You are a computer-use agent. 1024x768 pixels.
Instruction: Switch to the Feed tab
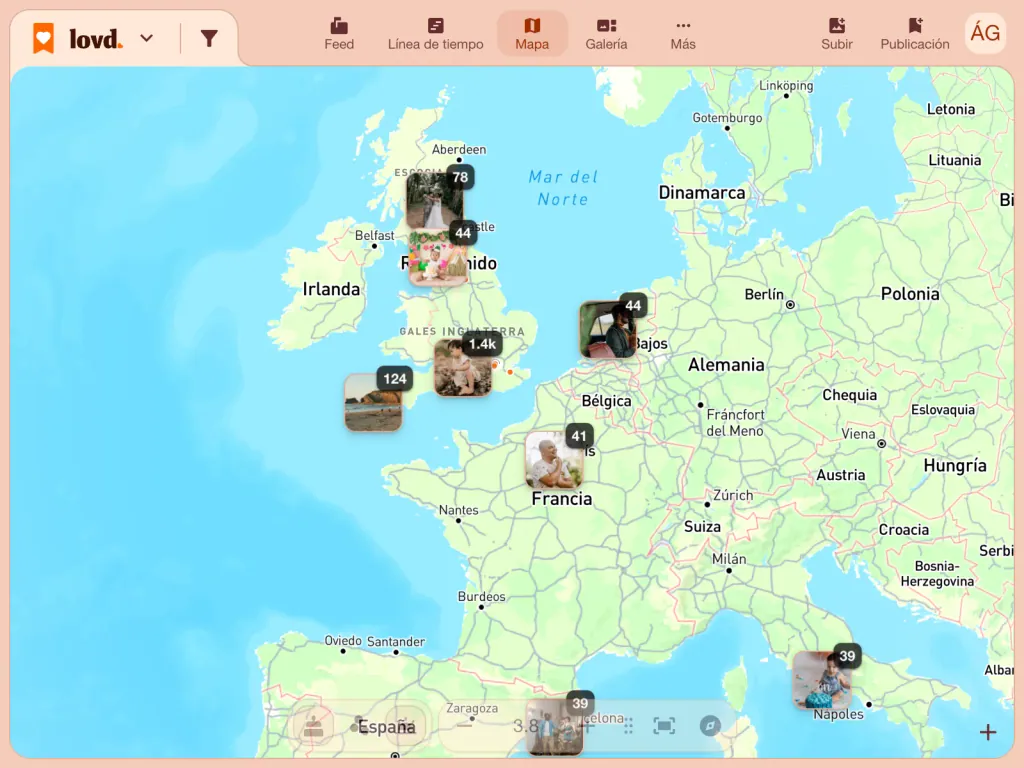(x=339, y=34)
